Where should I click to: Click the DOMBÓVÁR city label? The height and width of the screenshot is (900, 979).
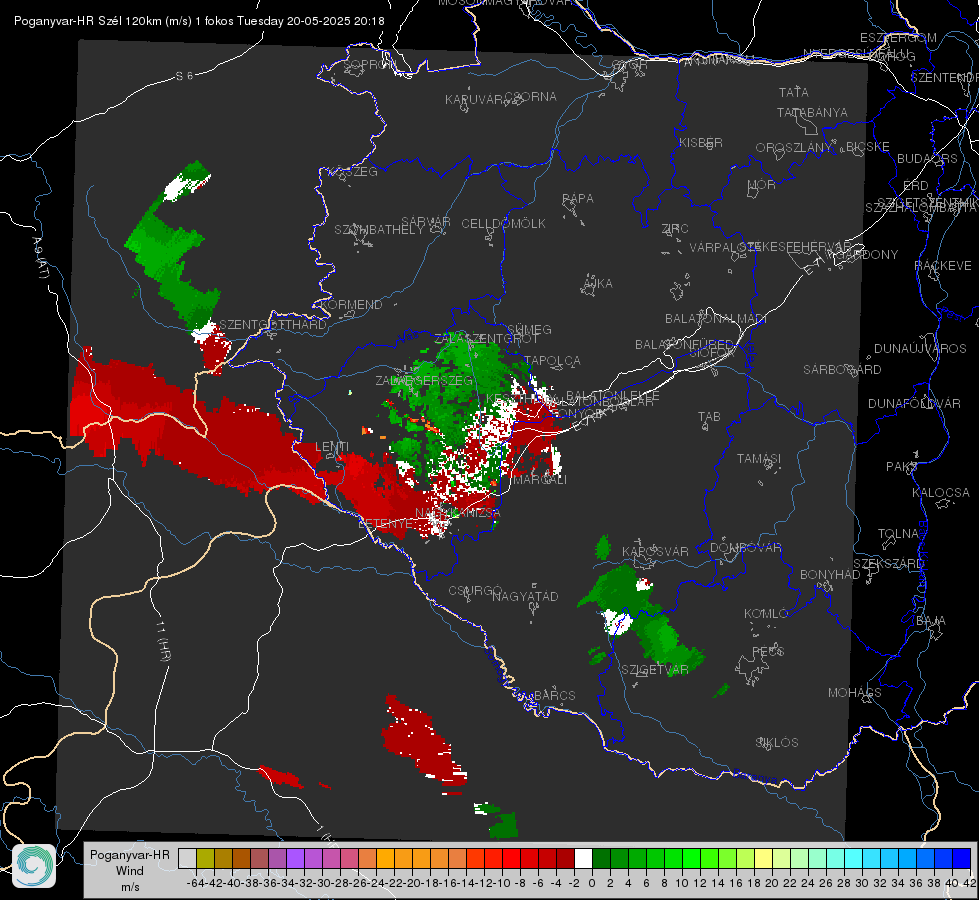[745, 548]
